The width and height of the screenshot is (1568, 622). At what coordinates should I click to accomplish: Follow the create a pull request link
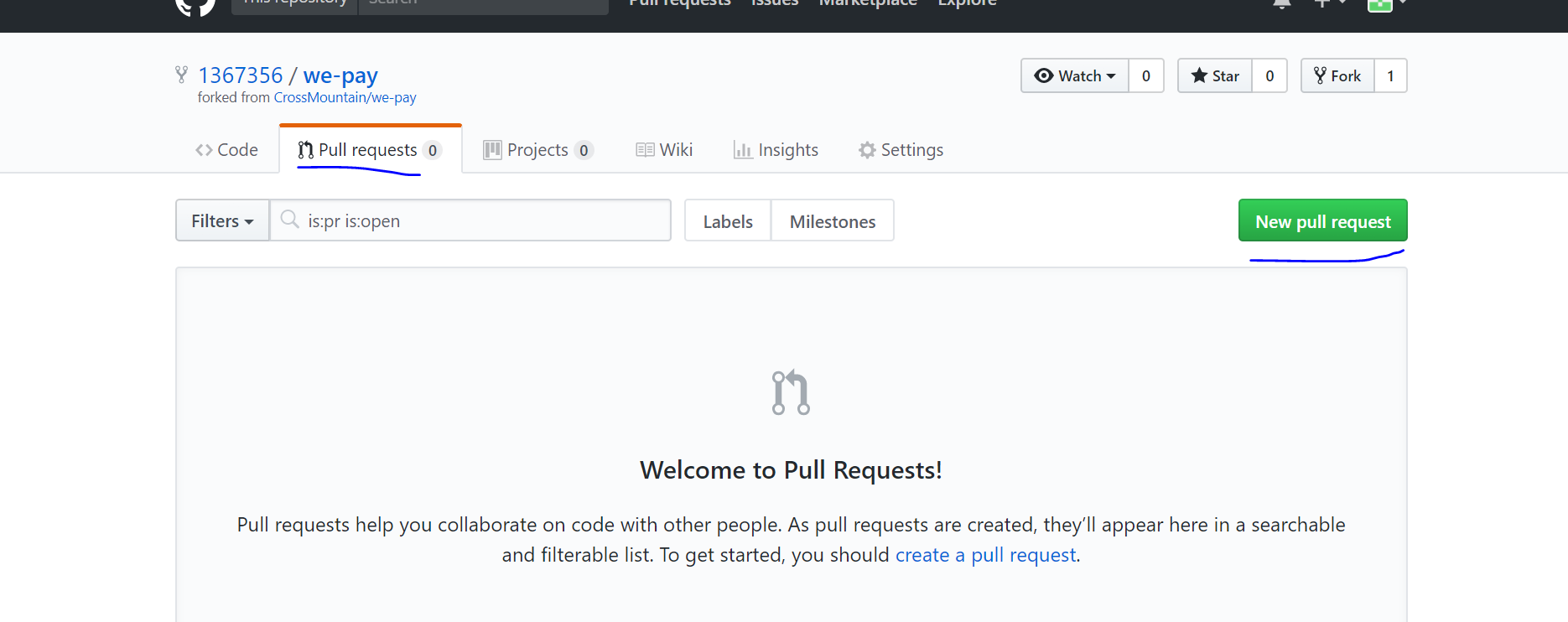[985, 555]
